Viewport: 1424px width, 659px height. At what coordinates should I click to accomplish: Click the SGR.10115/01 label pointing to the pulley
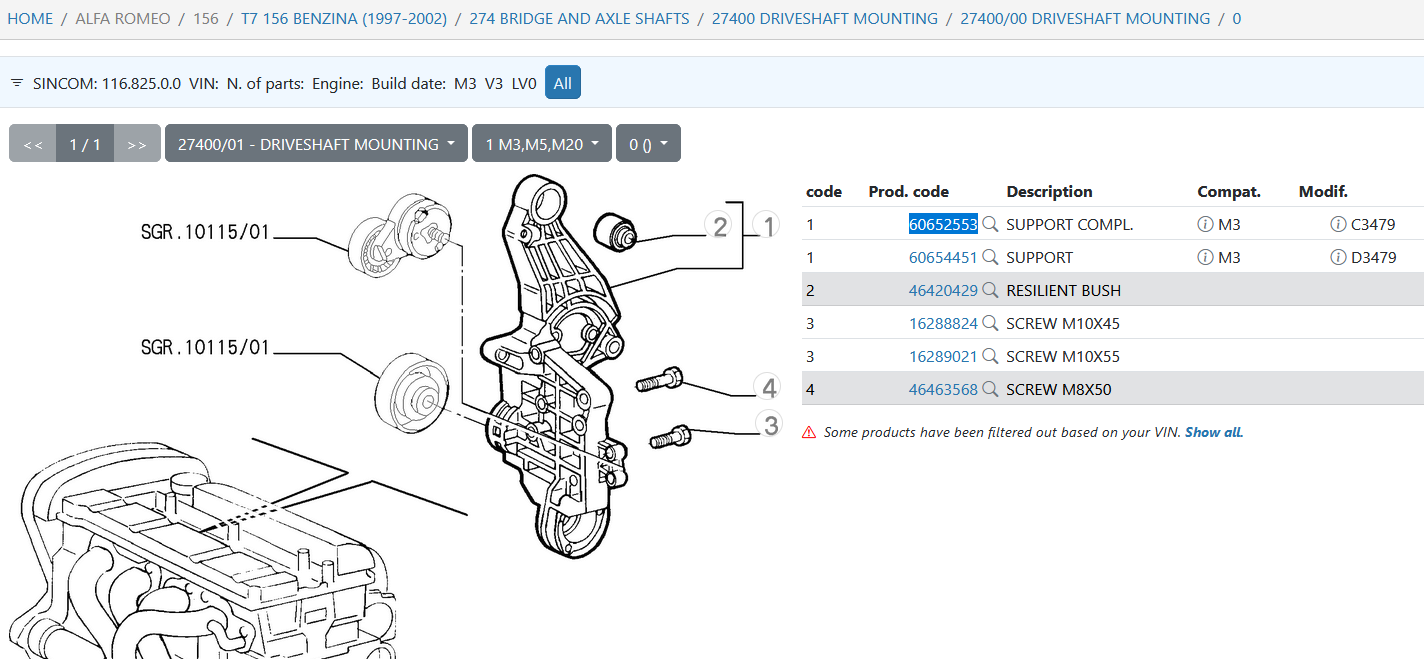205,347
